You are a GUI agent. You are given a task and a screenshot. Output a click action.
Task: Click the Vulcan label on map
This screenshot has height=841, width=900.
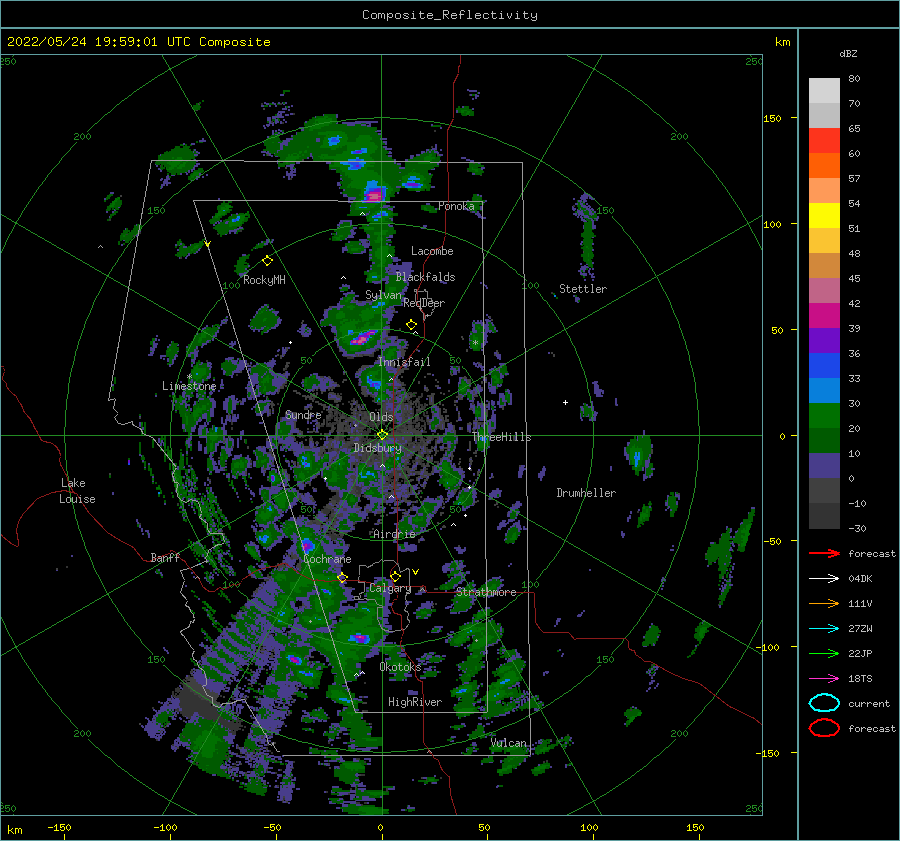(509, 743)
